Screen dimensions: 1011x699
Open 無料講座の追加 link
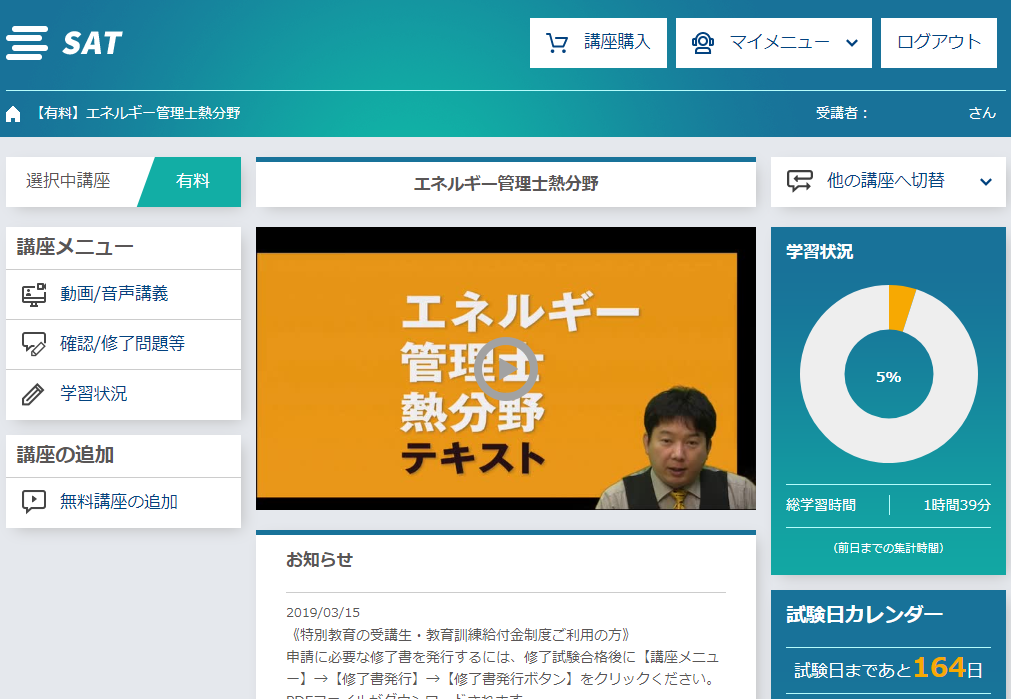coord(119,502)
